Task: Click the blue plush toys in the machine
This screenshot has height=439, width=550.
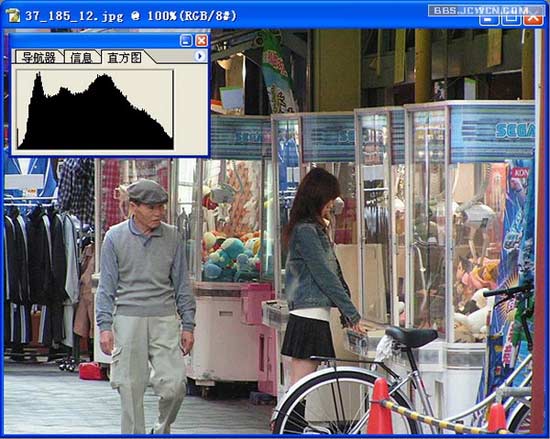Action: pos(228,259)
